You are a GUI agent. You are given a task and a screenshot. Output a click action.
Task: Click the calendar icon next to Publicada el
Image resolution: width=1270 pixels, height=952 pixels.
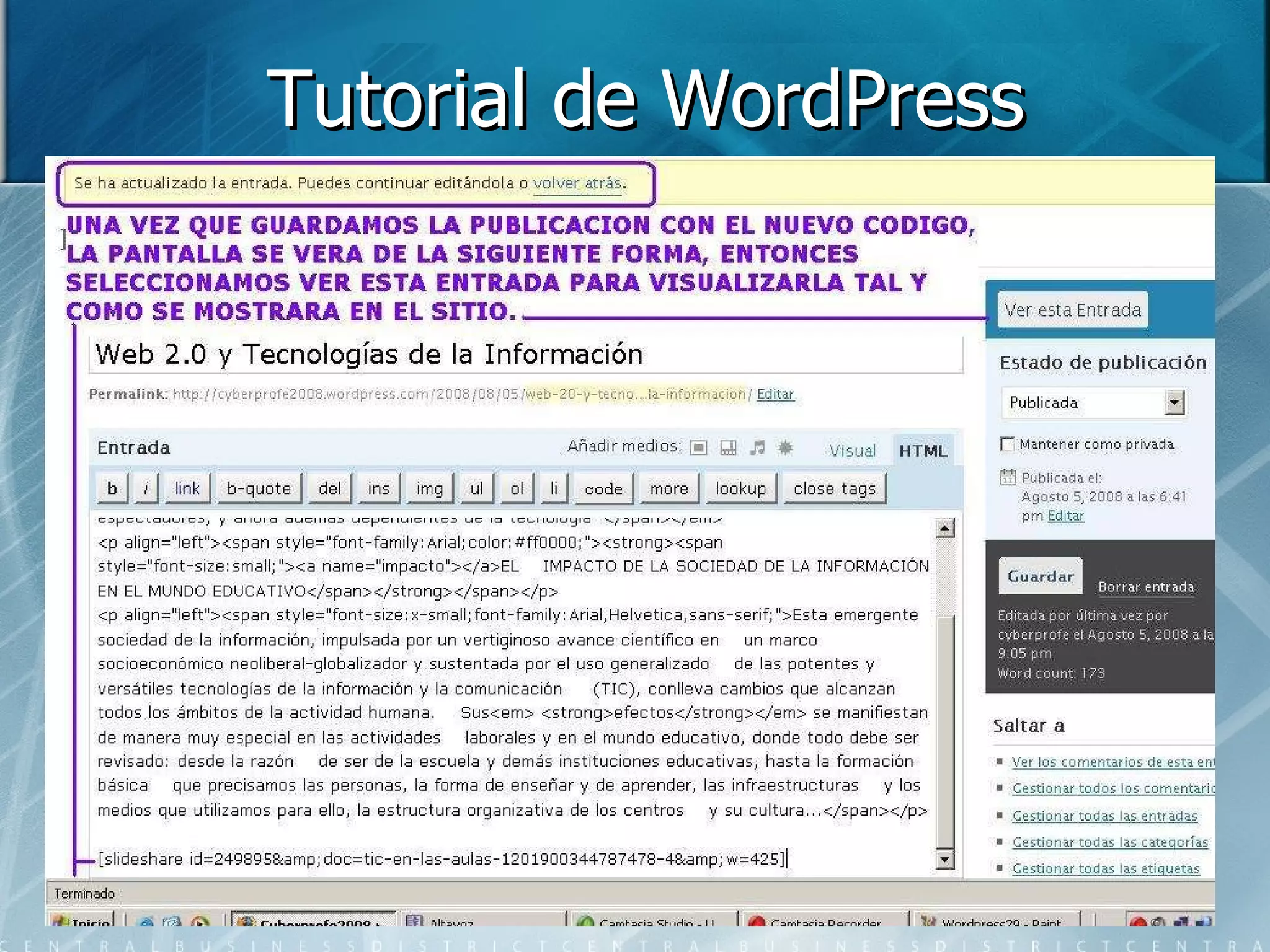click(x=1008, y=477)
